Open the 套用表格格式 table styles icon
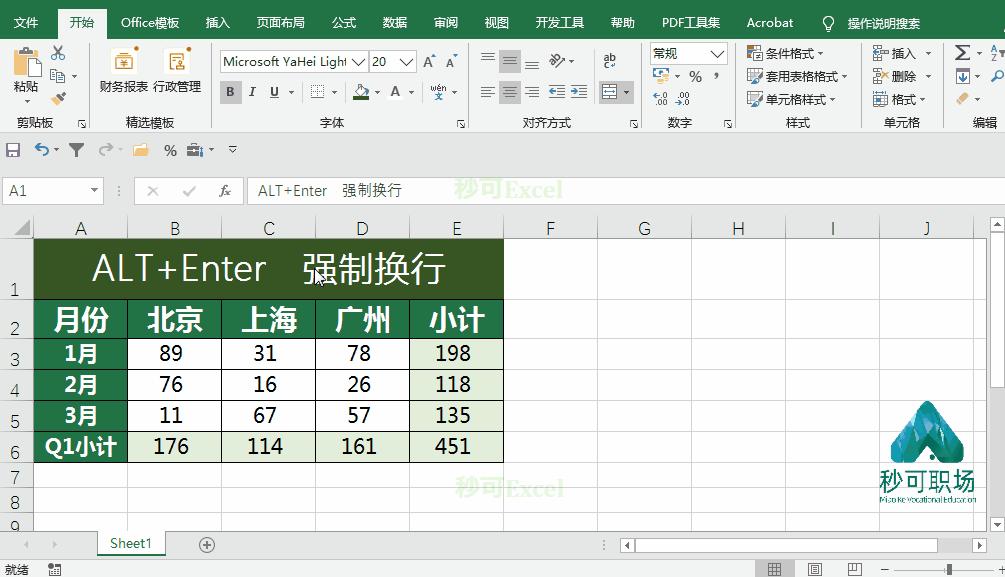1005x577 pixels. pyautogui.click(x=757, y=76)
